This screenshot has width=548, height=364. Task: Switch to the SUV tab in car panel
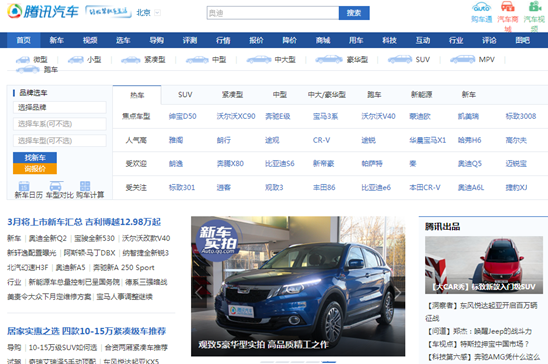point(185,95)
